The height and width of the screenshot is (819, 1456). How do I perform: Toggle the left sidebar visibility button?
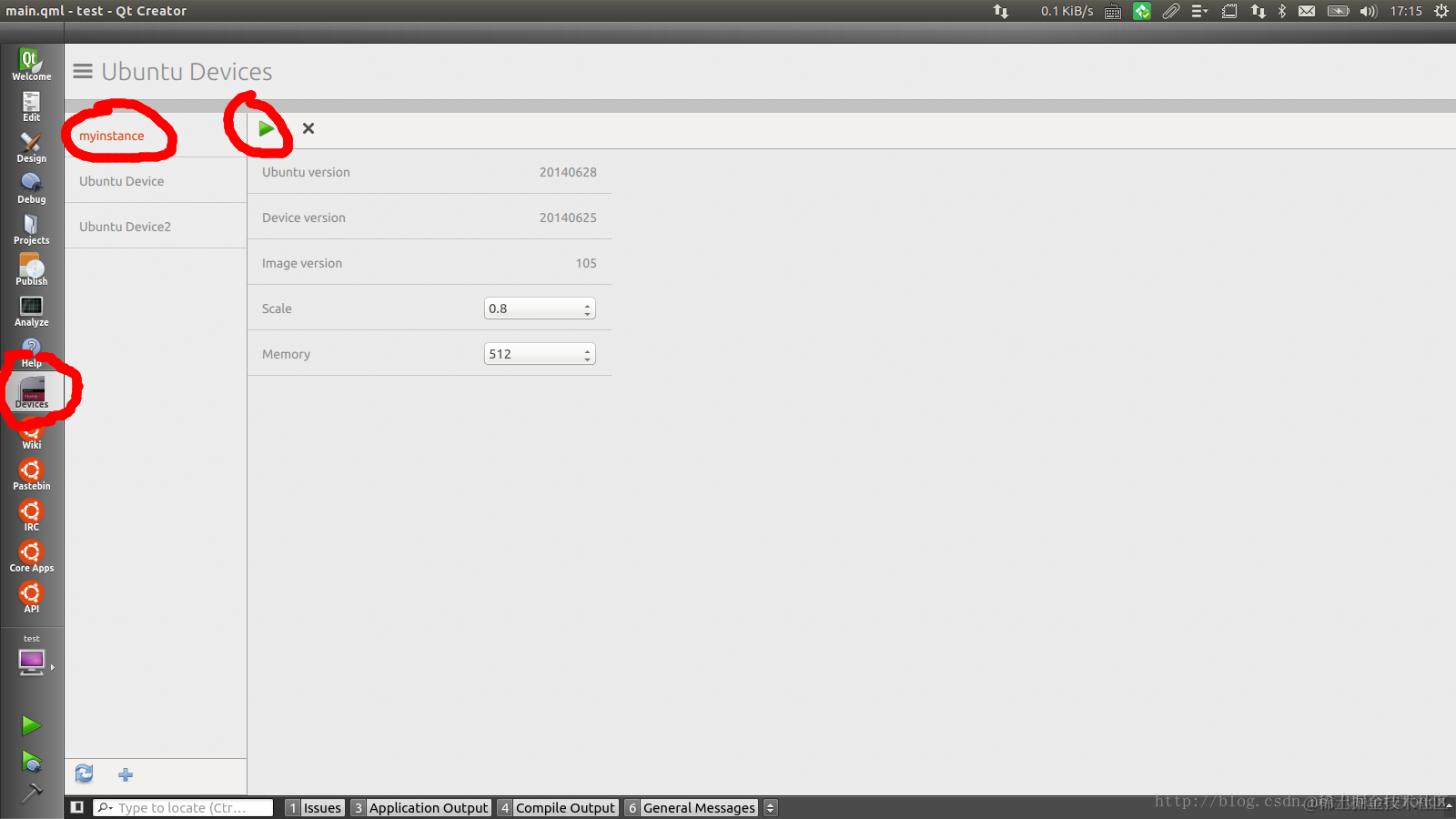click(x=77, y=807)
